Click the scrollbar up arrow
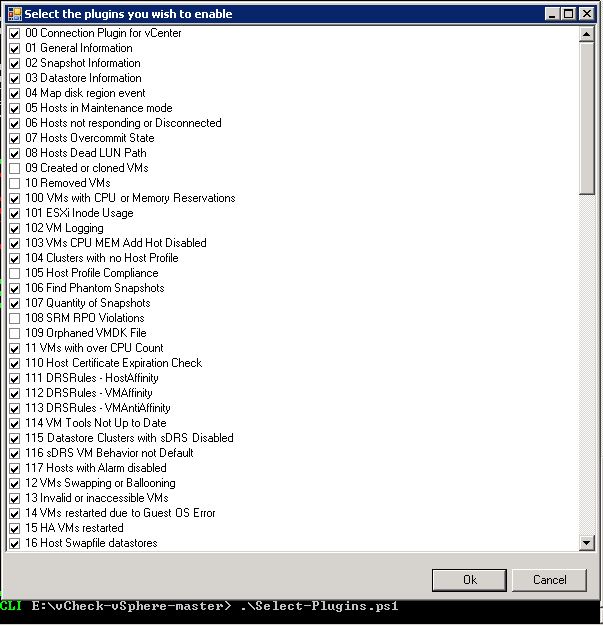The image size is (603, 626). coord(587,34)
